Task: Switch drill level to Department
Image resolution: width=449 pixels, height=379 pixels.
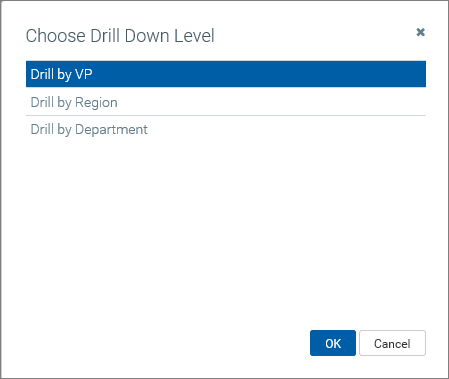Action: (x=226, y=129)
